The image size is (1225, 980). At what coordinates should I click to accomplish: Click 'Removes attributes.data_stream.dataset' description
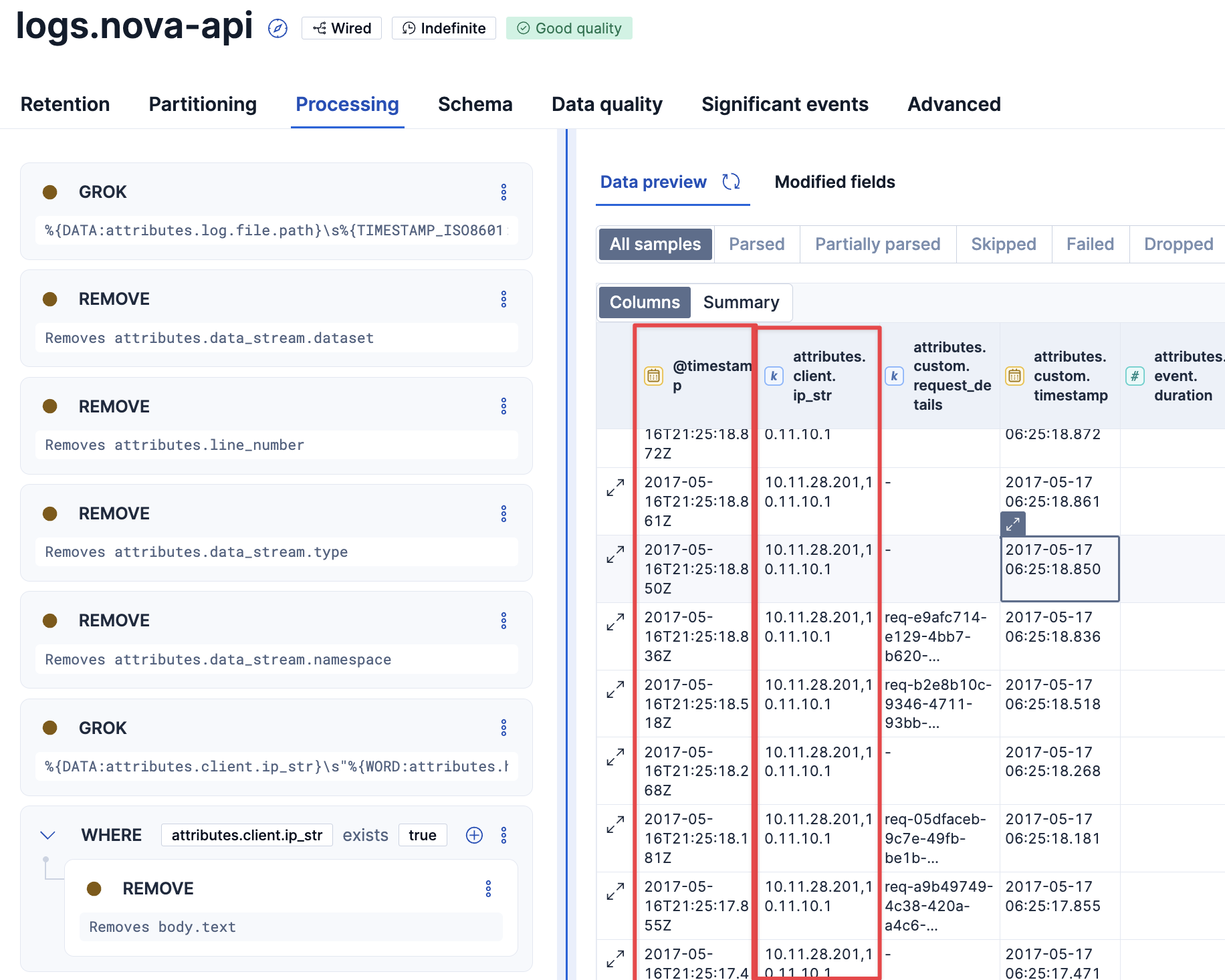(277, 338)
